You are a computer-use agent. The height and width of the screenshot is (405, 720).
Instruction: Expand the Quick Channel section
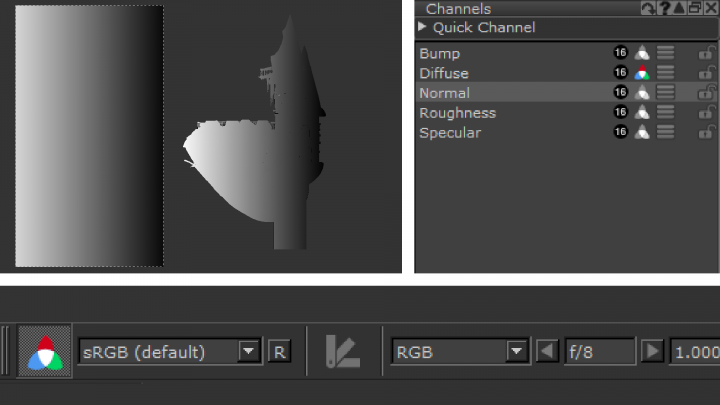(x=423, y=27)
